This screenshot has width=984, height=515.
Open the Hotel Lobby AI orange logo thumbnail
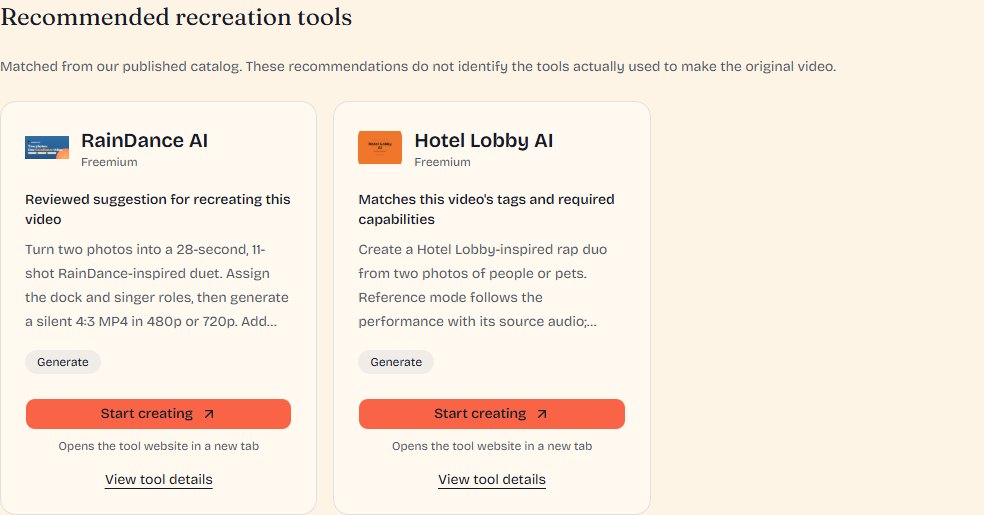380,147
